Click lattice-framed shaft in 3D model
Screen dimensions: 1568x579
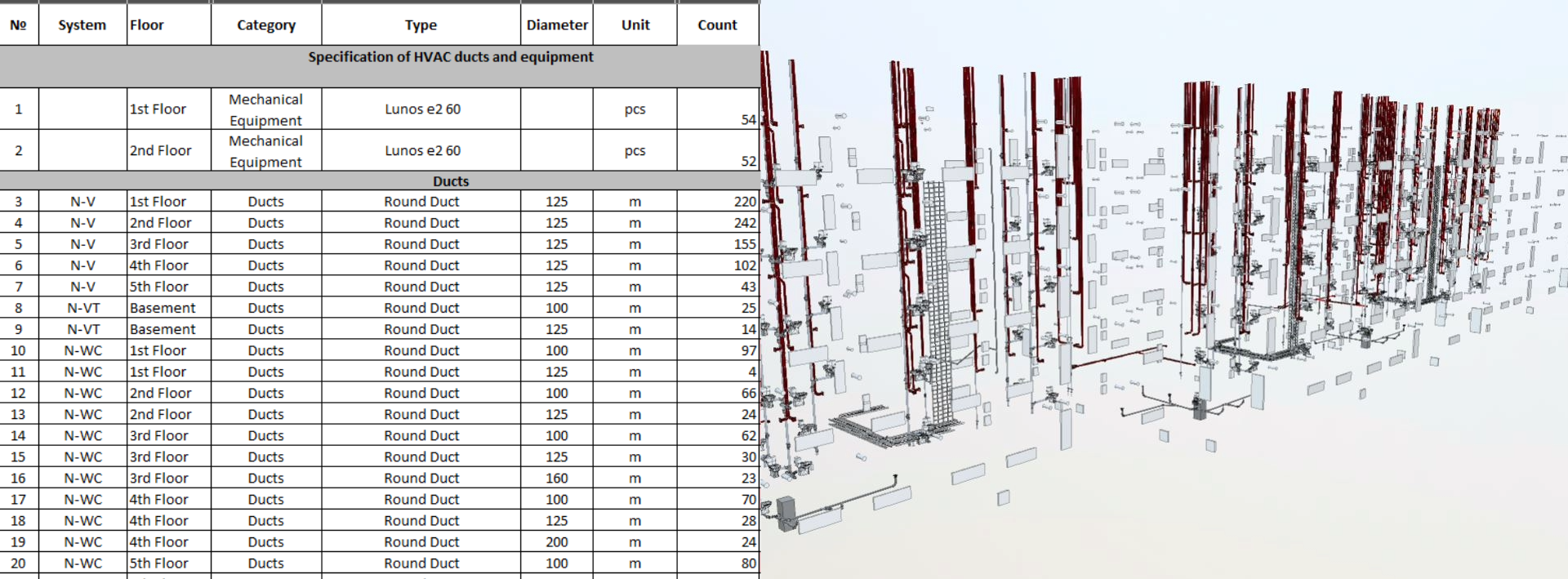tap(937, 302)
